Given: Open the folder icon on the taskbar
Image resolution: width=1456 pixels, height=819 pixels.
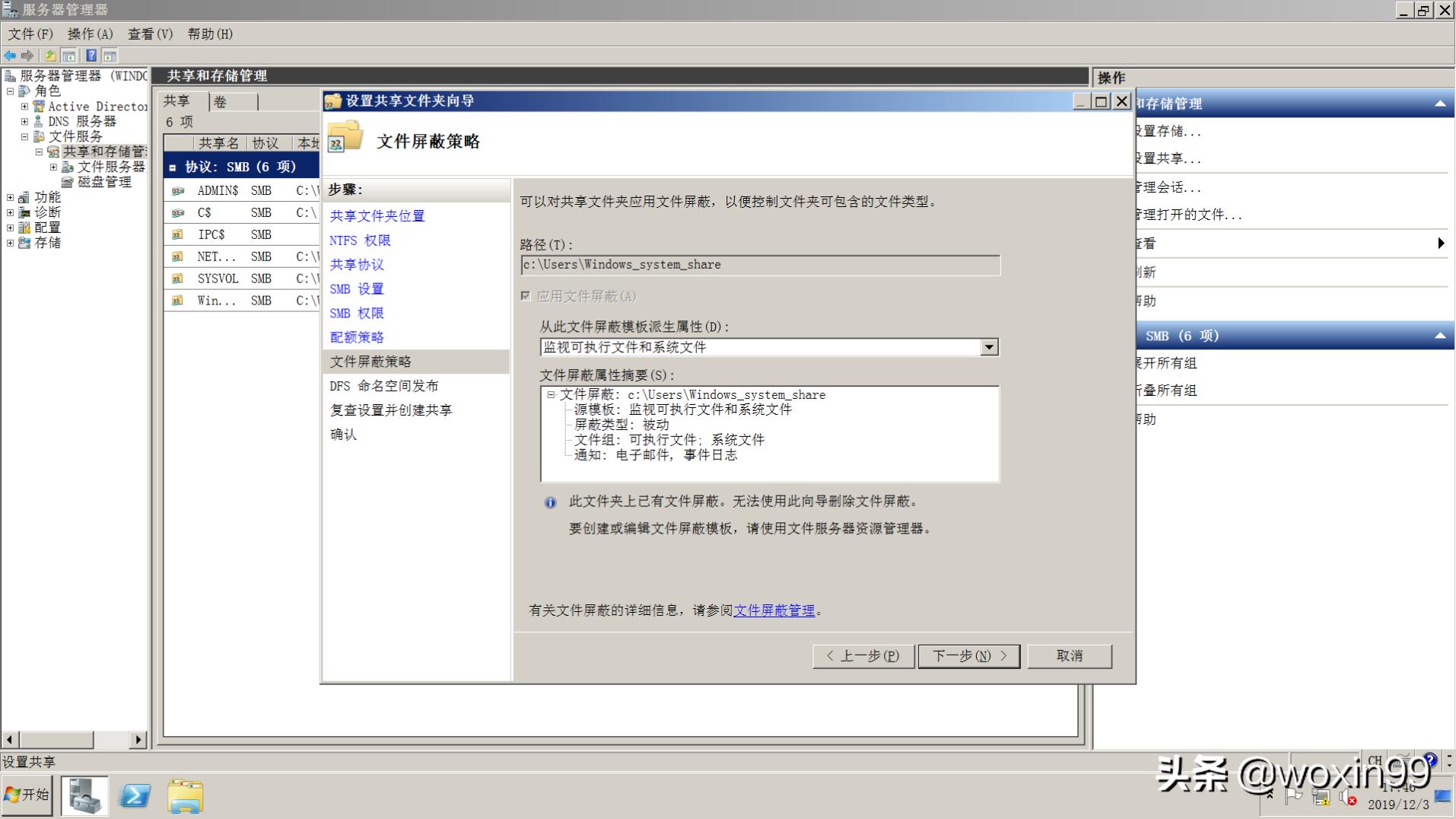Looking at the screenshot, I should point(185,795).
